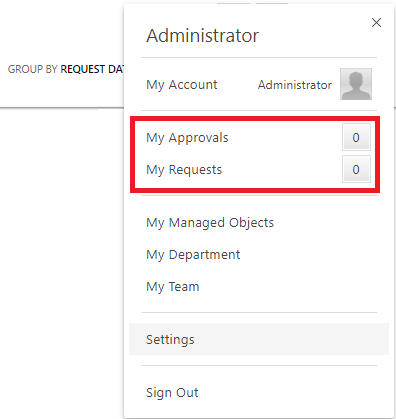The width and height of the screenshot is (396, 419).
Task: Click the Administrator username beside the avatar
Action: pyautogui.click(x=295, y=85)
